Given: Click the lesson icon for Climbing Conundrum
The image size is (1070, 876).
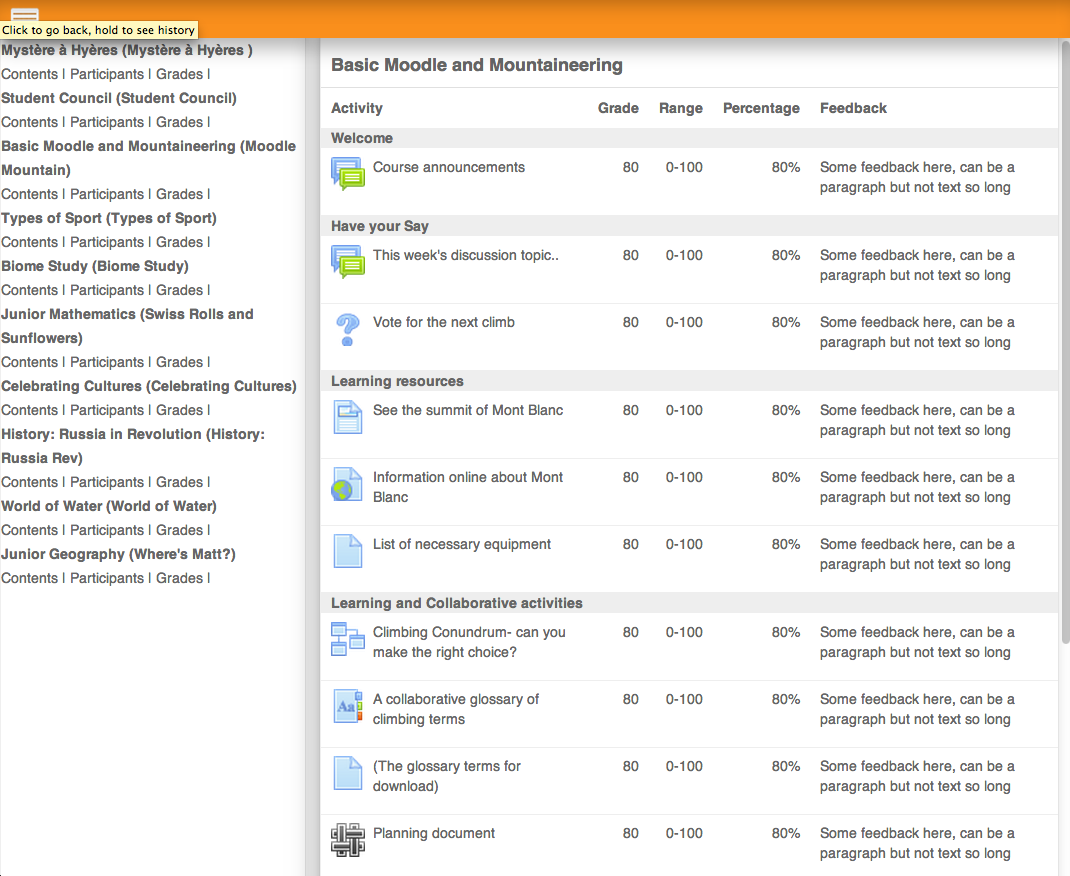Looking at the screenshot, I should (x=348, y=639).
